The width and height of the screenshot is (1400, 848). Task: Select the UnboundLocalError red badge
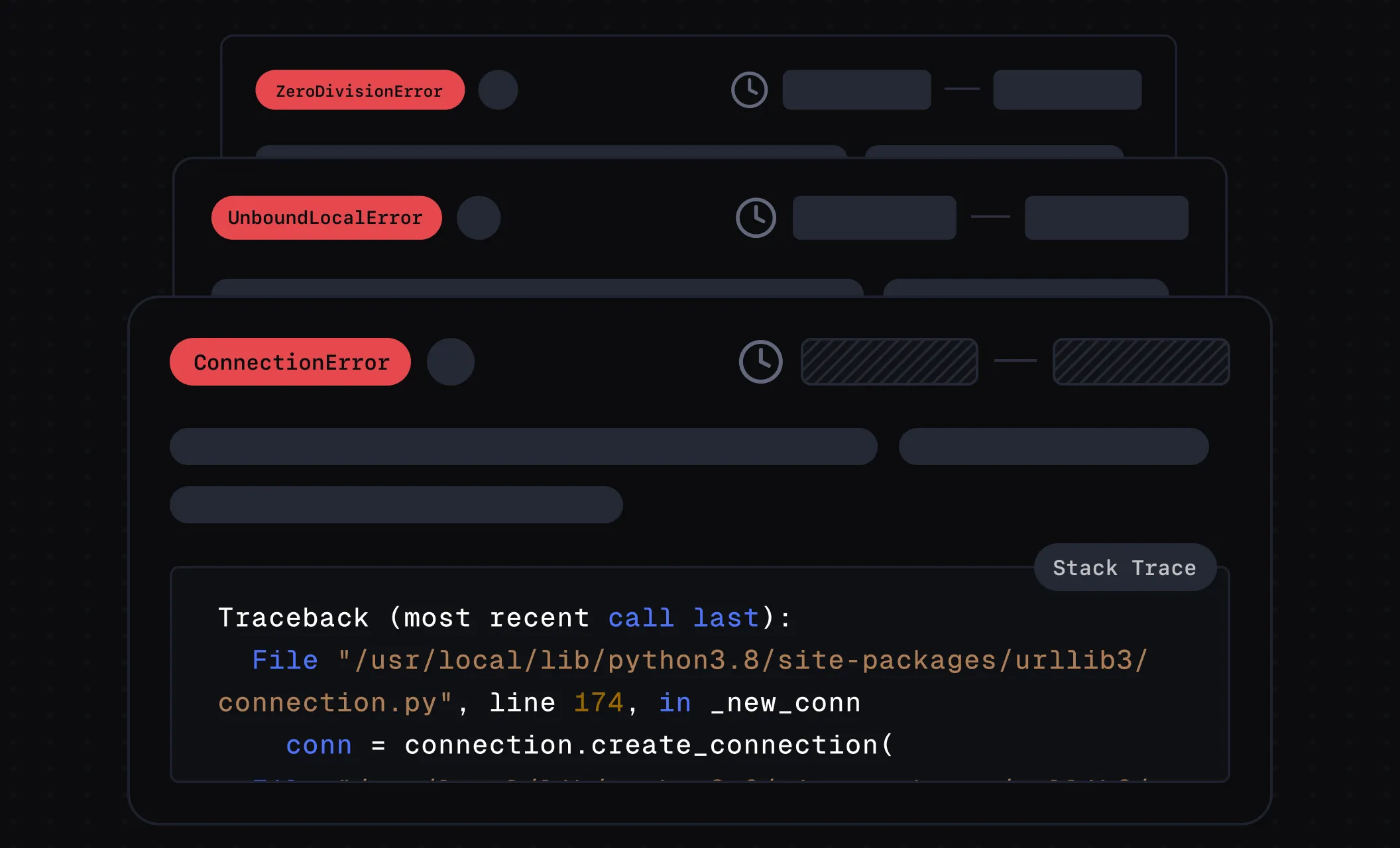(x=326, y=217)
